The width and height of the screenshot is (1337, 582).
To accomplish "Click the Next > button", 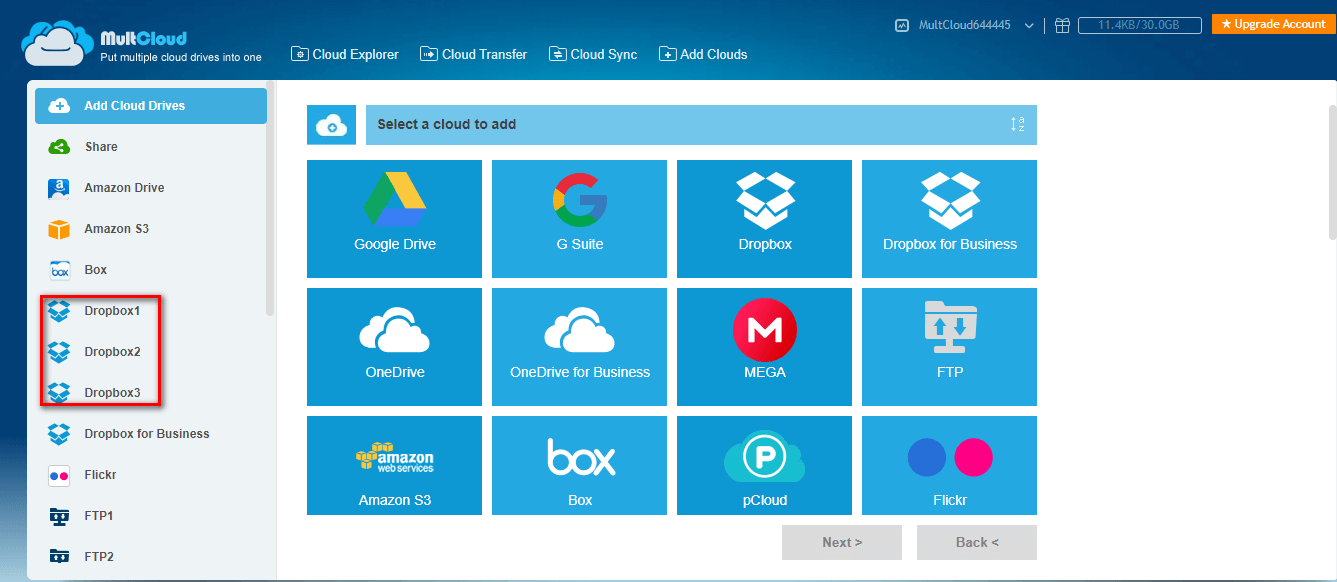I will point(842,542).
